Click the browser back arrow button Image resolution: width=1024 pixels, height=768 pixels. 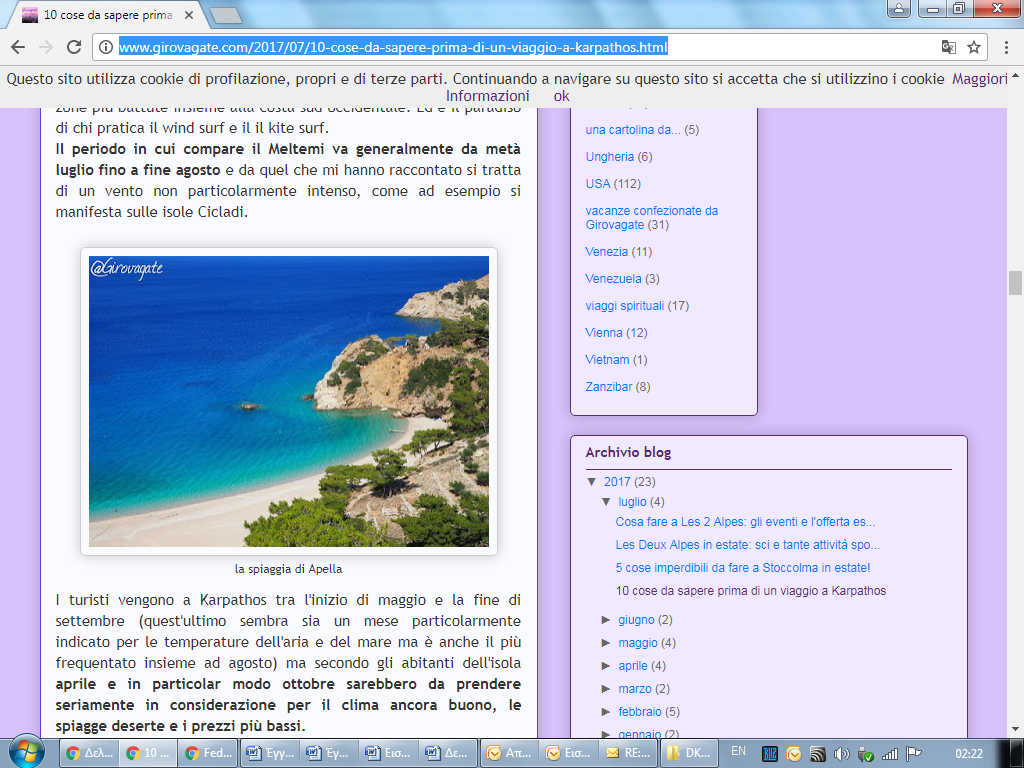[x=18, y=47]
